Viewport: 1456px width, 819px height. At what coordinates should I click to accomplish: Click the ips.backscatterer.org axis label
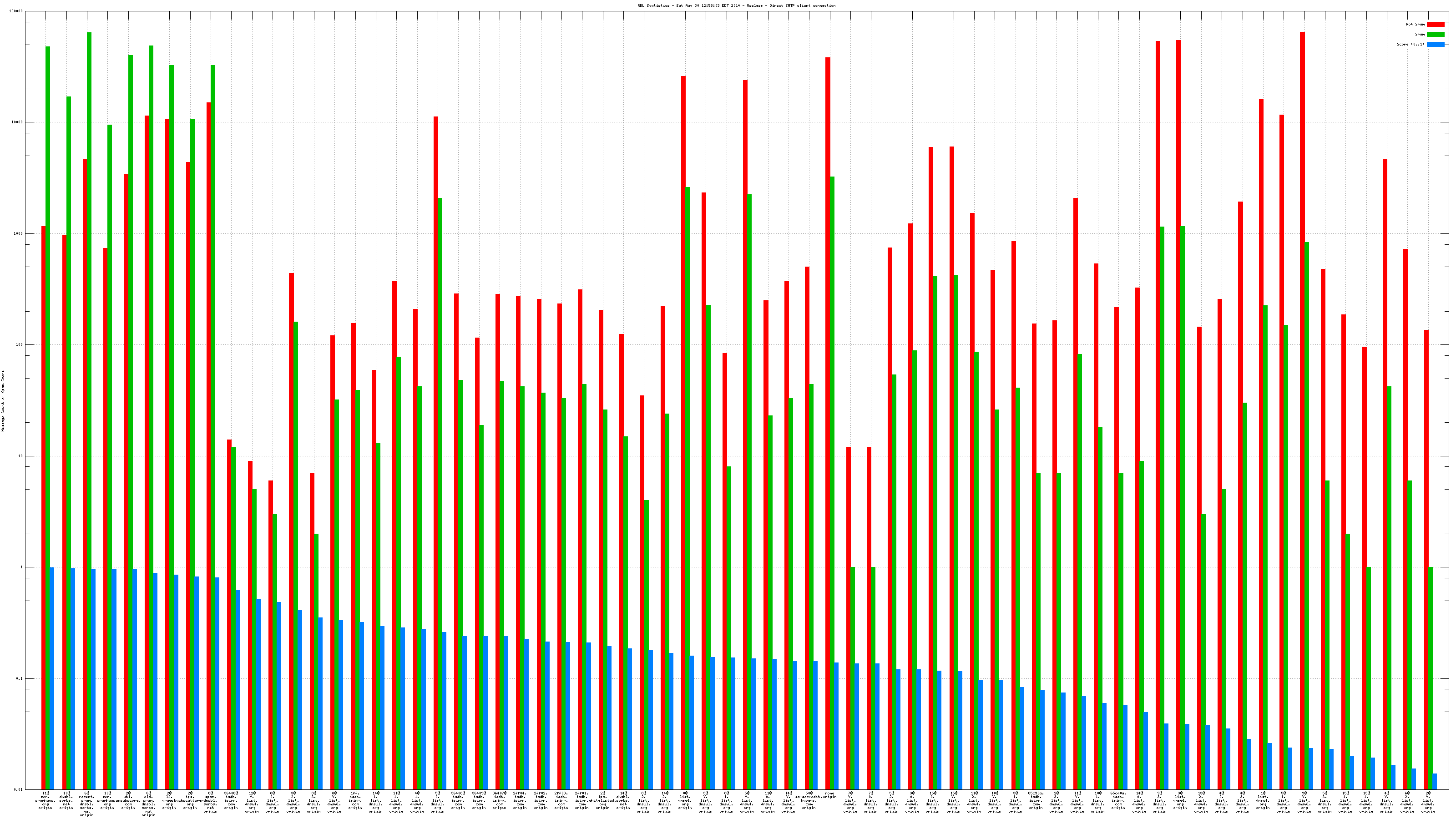click(x=190, y=801)
